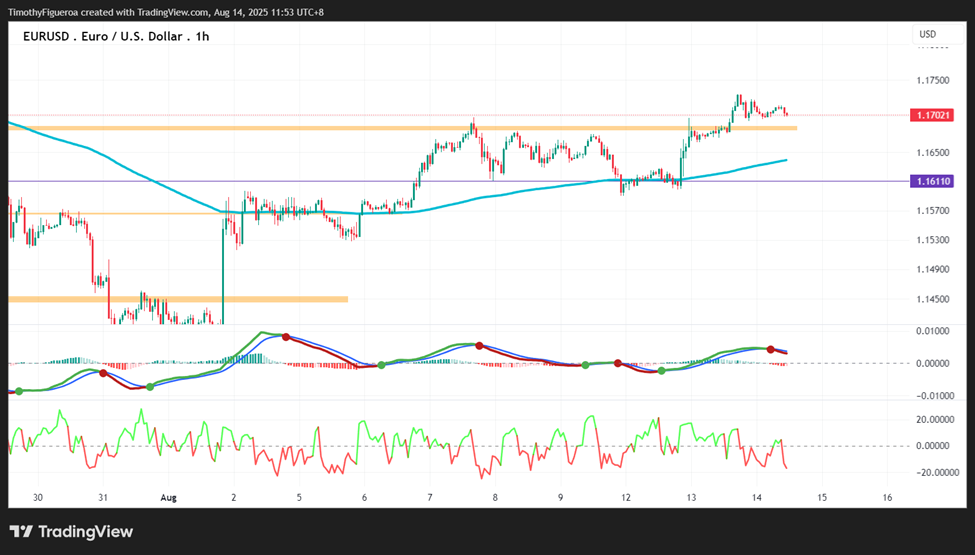
Task: Click date 16 on the time axis
Action: click(887, 498)
